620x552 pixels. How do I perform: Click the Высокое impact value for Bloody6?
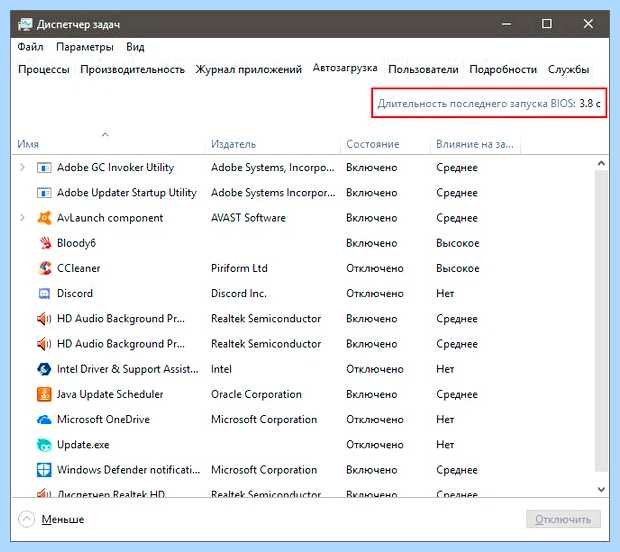tap(457, 243)
